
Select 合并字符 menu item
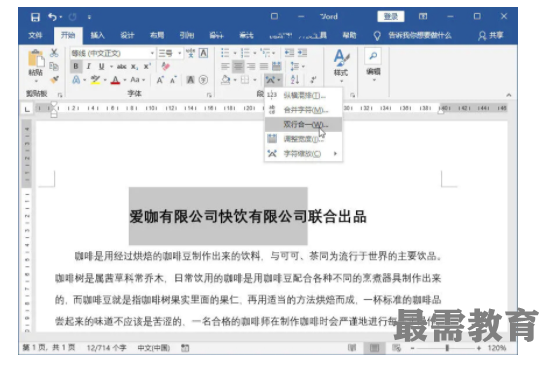[304, 110]
